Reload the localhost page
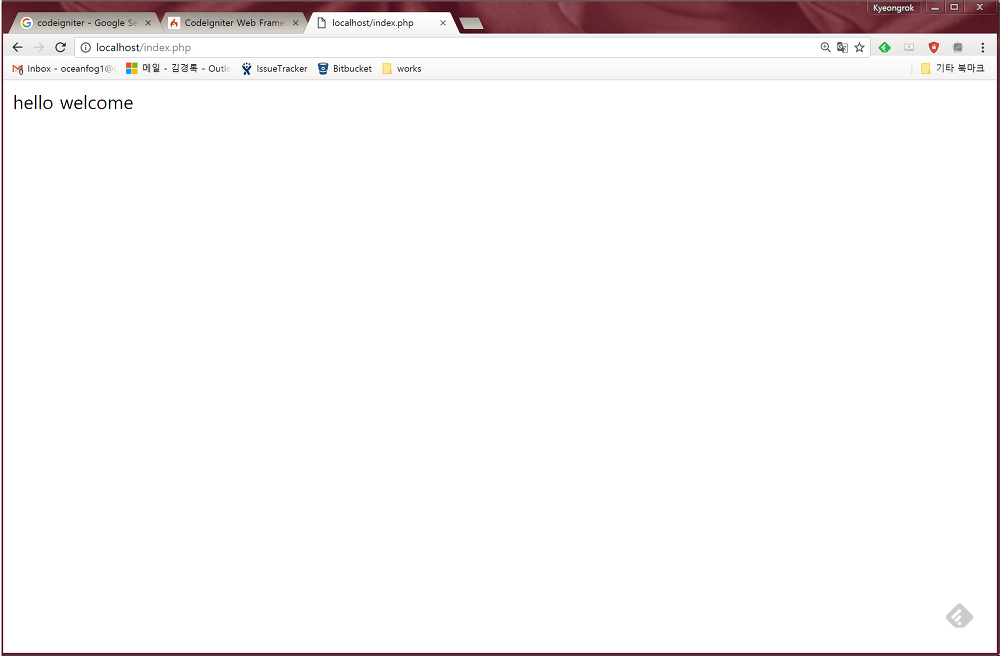This screenshot has width=1000, height=656. click(61, 47)
